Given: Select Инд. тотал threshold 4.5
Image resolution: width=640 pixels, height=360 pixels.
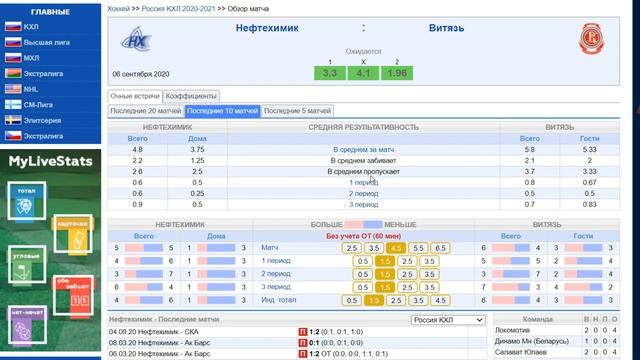Looking at the screenshot, I should click(440, 300).
